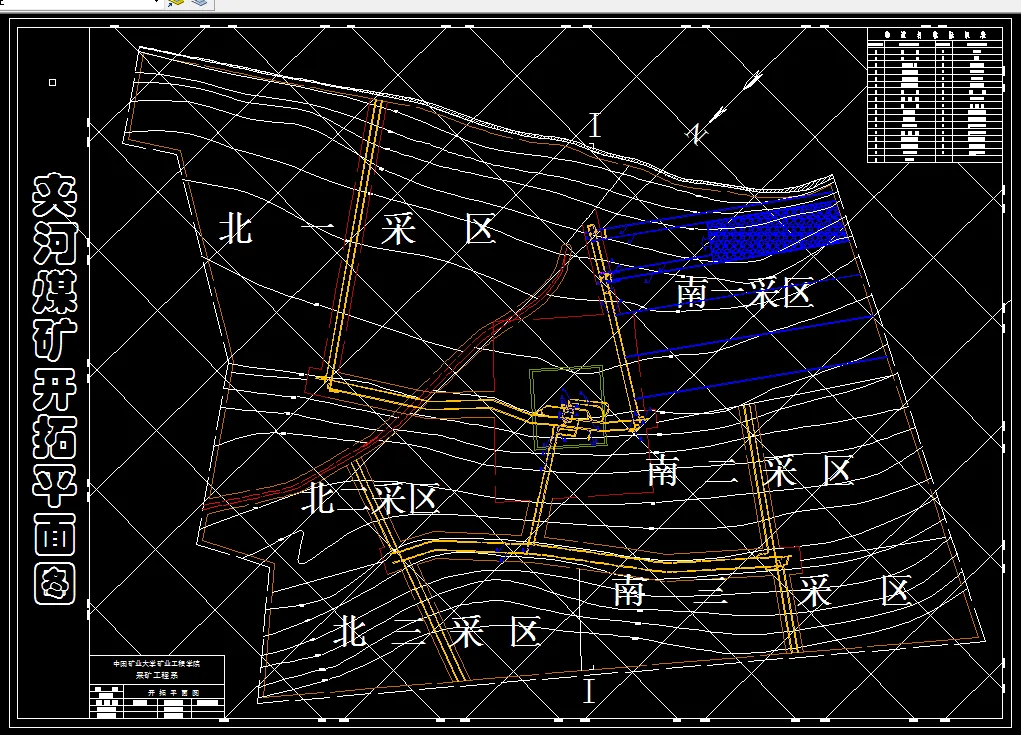This screenshot has height=735, width=1021.
Task: Click the green rectangle around the shaft area
Action: tap(568, 408)
